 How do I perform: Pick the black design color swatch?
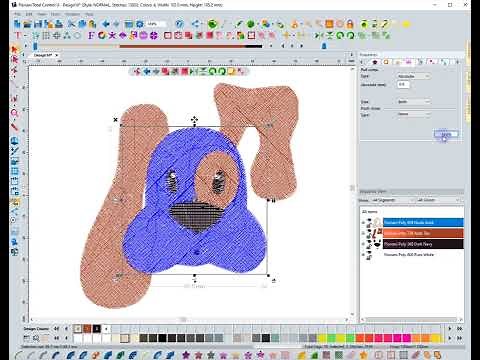97,329
